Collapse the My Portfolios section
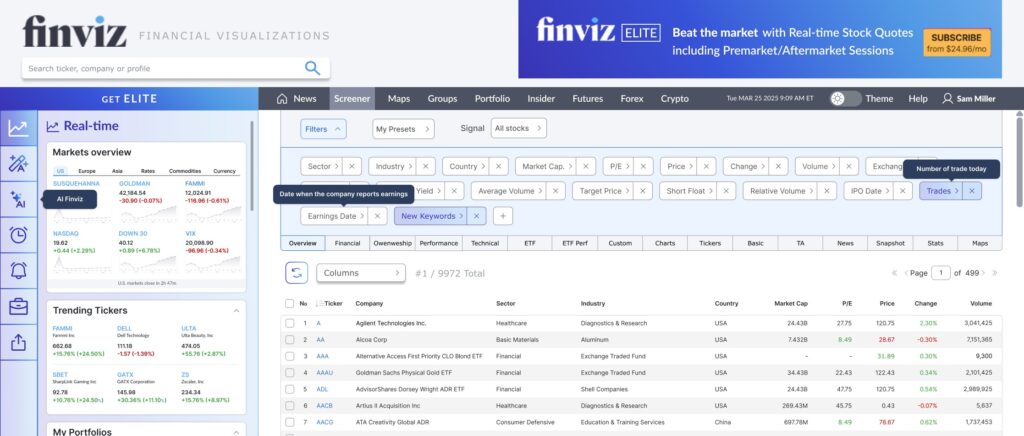The width and height of the screenshot is (1024, 436). (x=236, y=431)
